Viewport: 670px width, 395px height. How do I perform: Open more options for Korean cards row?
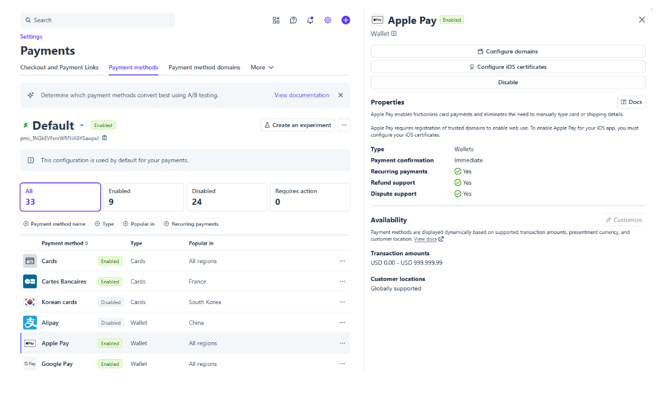click(342, 302)
